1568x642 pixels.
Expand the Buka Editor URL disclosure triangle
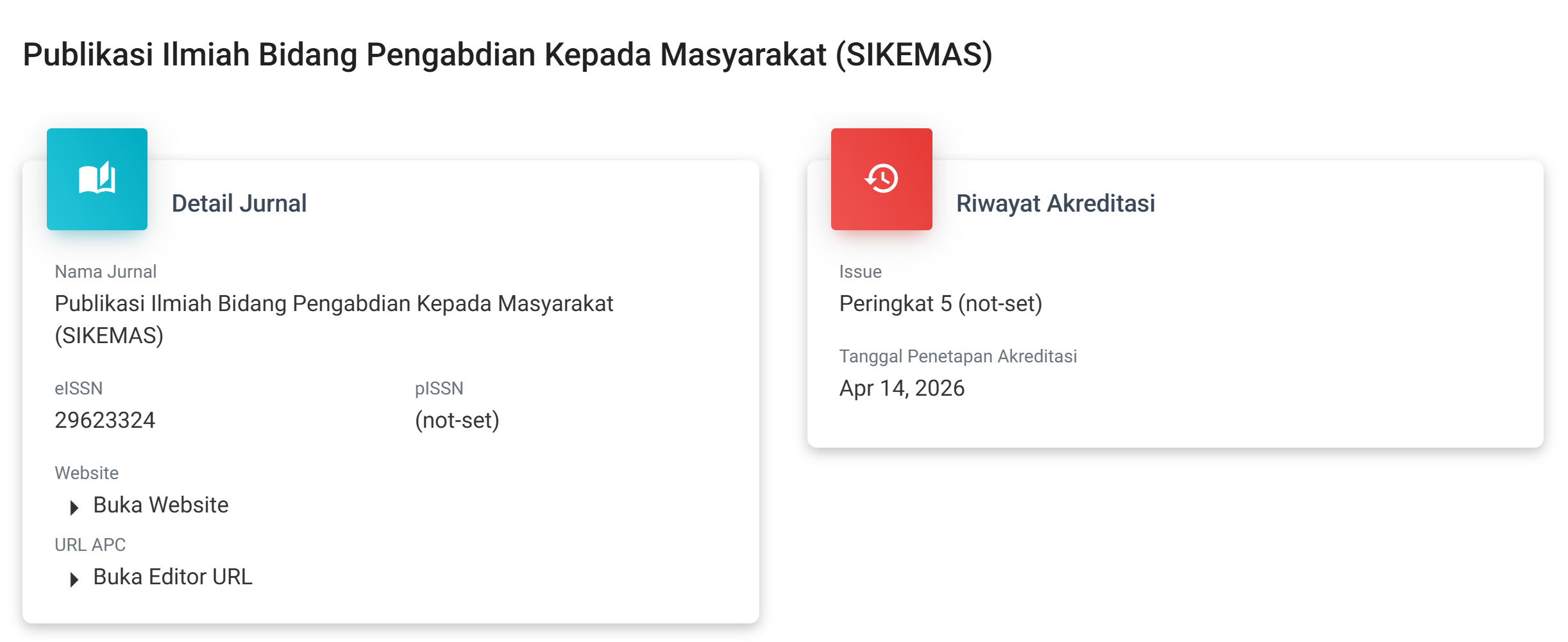click(74, 579)
